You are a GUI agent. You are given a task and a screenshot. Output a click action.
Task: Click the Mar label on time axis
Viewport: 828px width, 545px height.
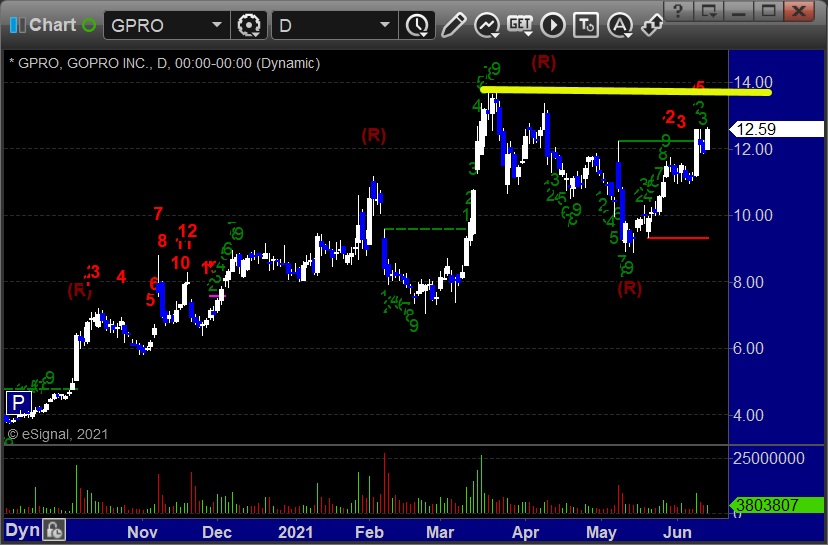point(439,532)
